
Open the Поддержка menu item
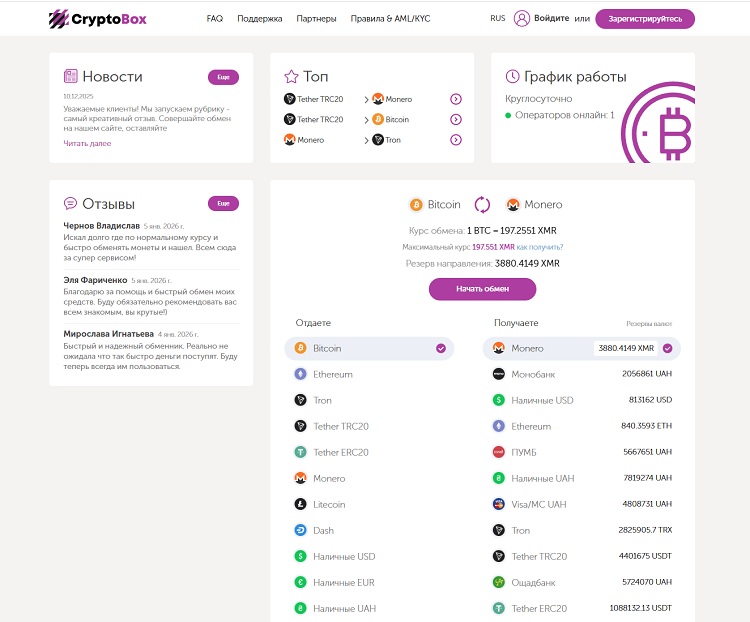(x=260, y=19)
